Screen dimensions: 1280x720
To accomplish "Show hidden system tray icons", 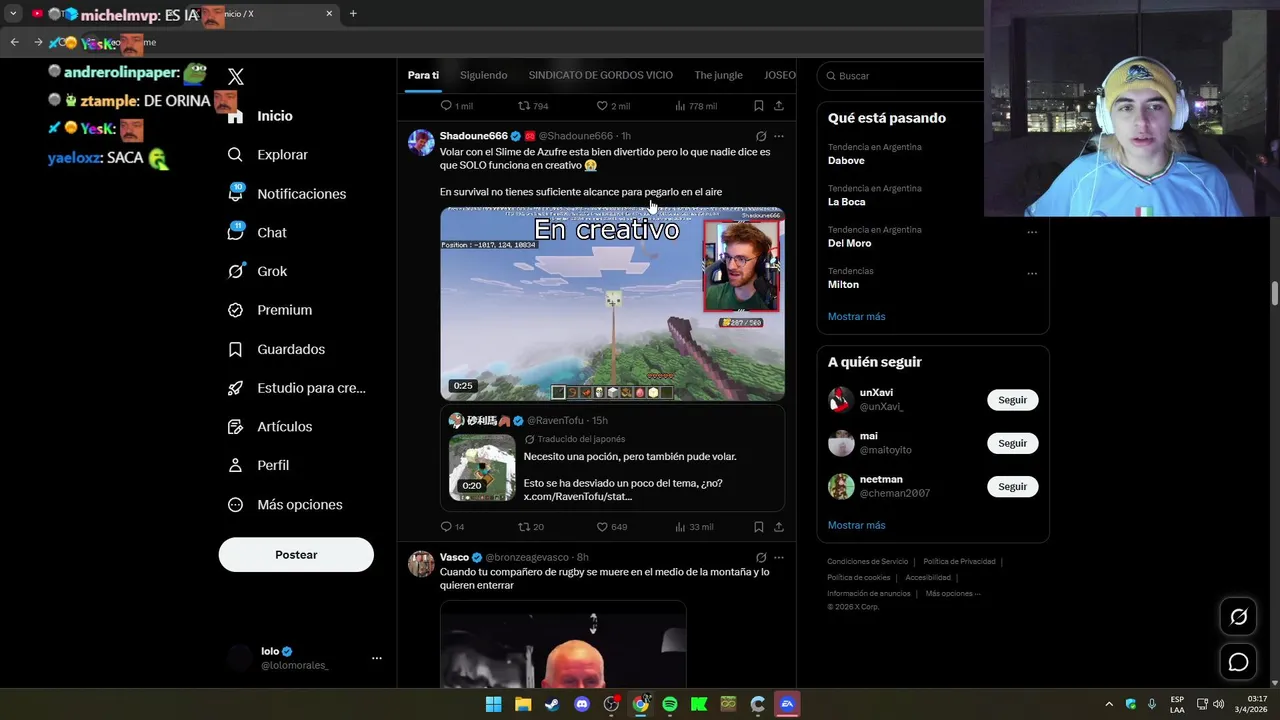I will point(1108,704).
